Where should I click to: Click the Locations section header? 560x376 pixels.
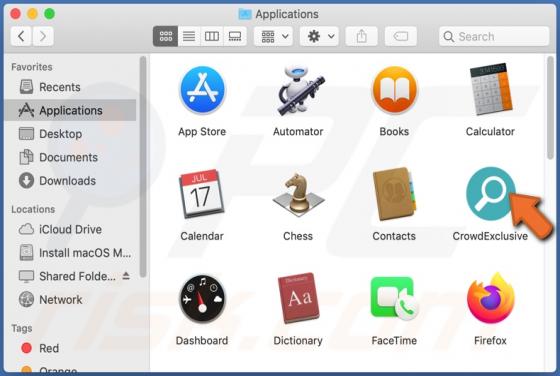tap(33, 209)
